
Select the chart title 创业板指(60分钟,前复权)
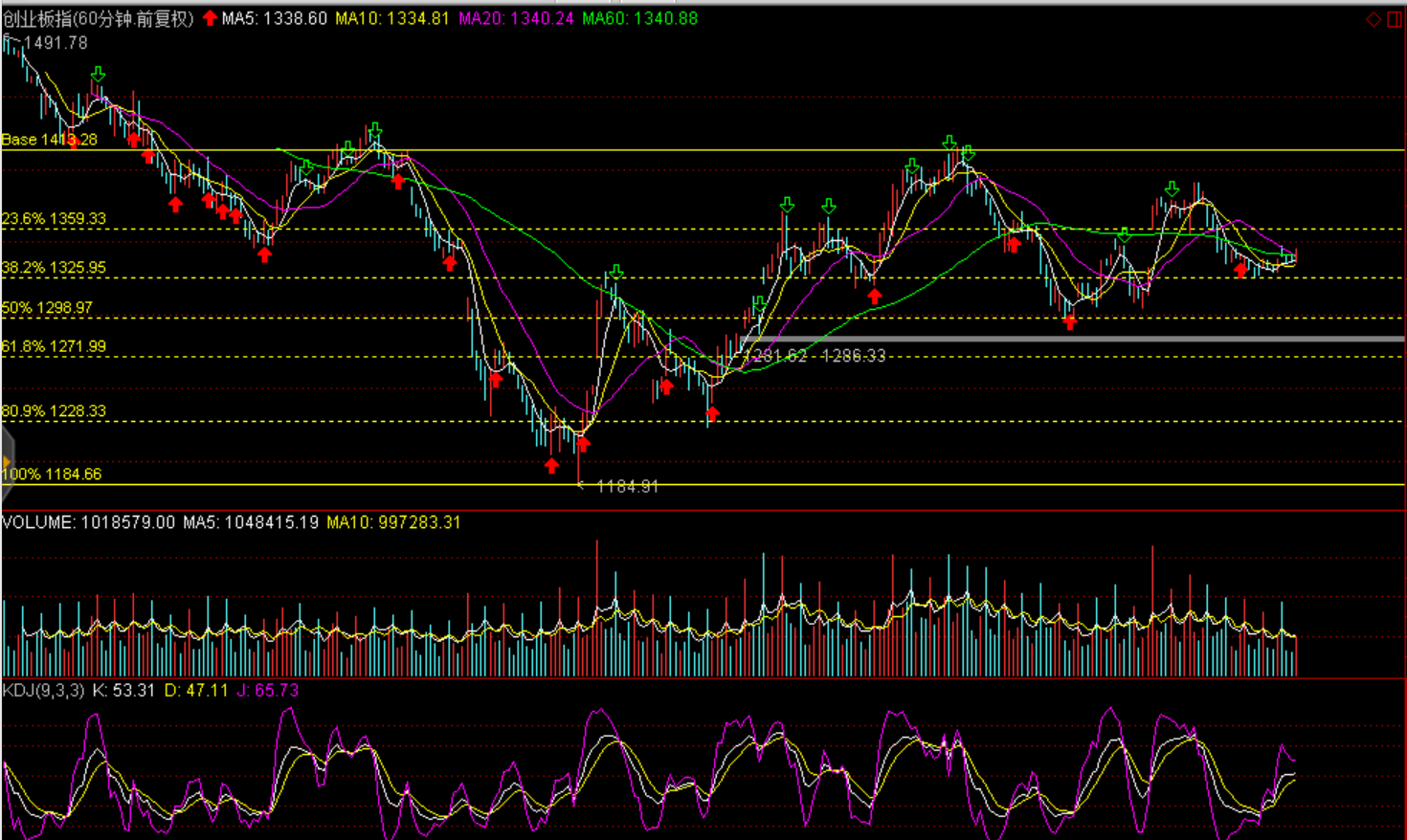click(99, 18)
